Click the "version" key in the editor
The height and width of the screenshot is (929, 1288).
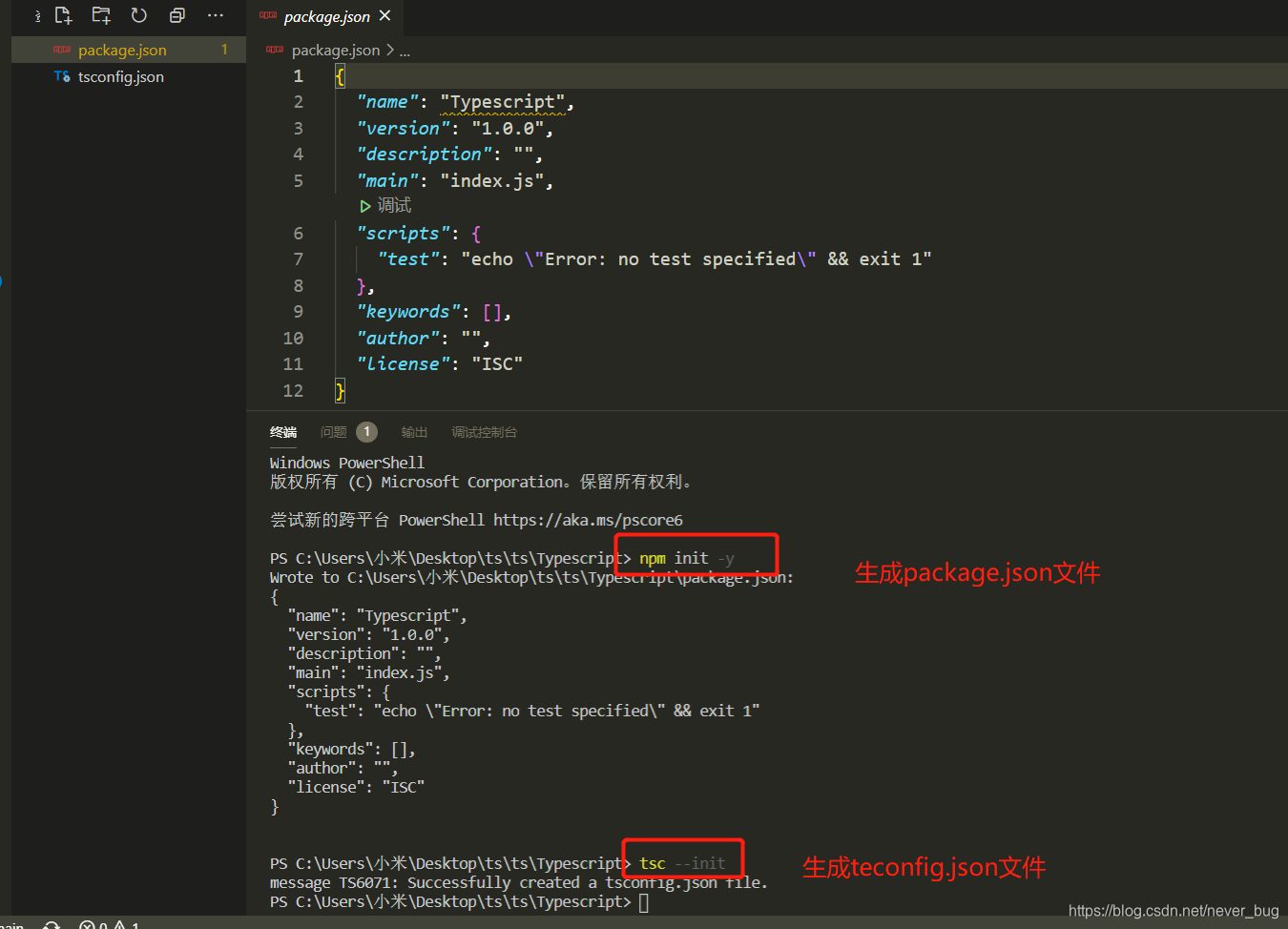click(x=403, y=129)
